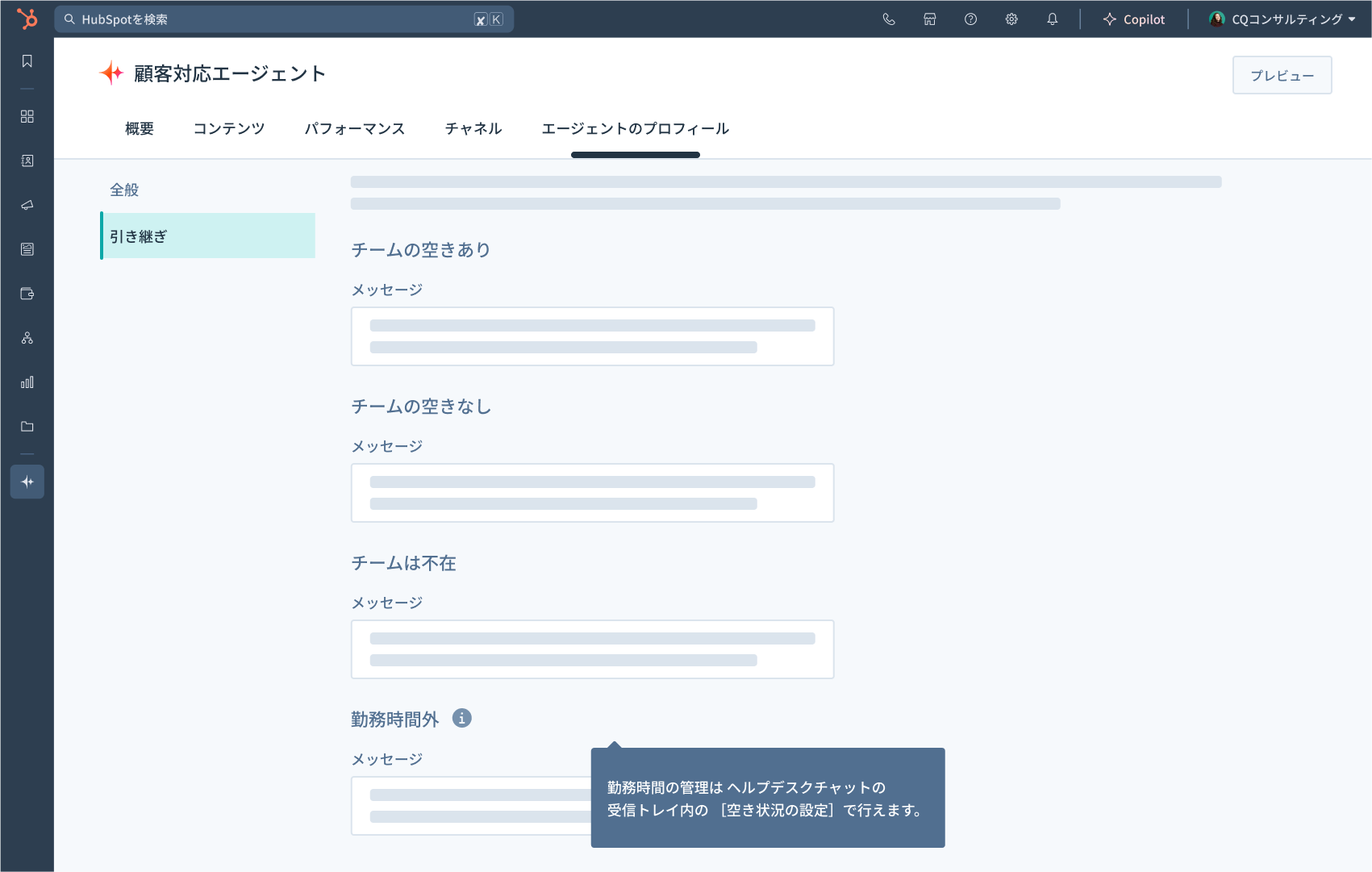Click the sparkle icon next to 顧客対応エージェント
This screenshot has width=1372, height=872.
(x=111, y=73)
